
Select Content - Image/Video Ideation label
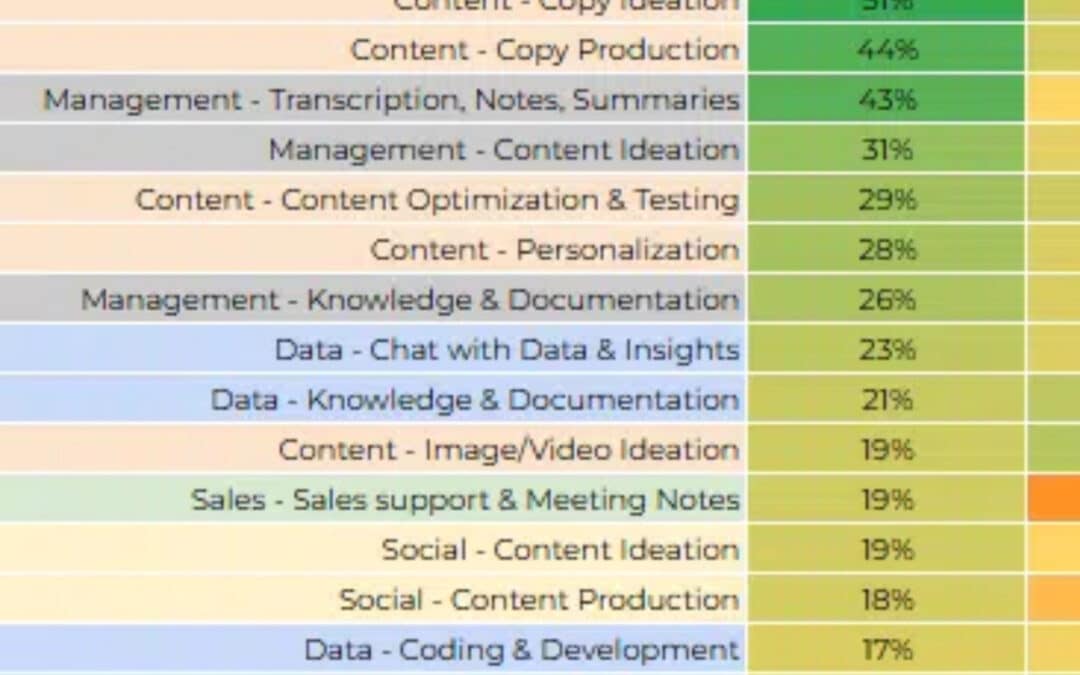[x=509, y=450]
